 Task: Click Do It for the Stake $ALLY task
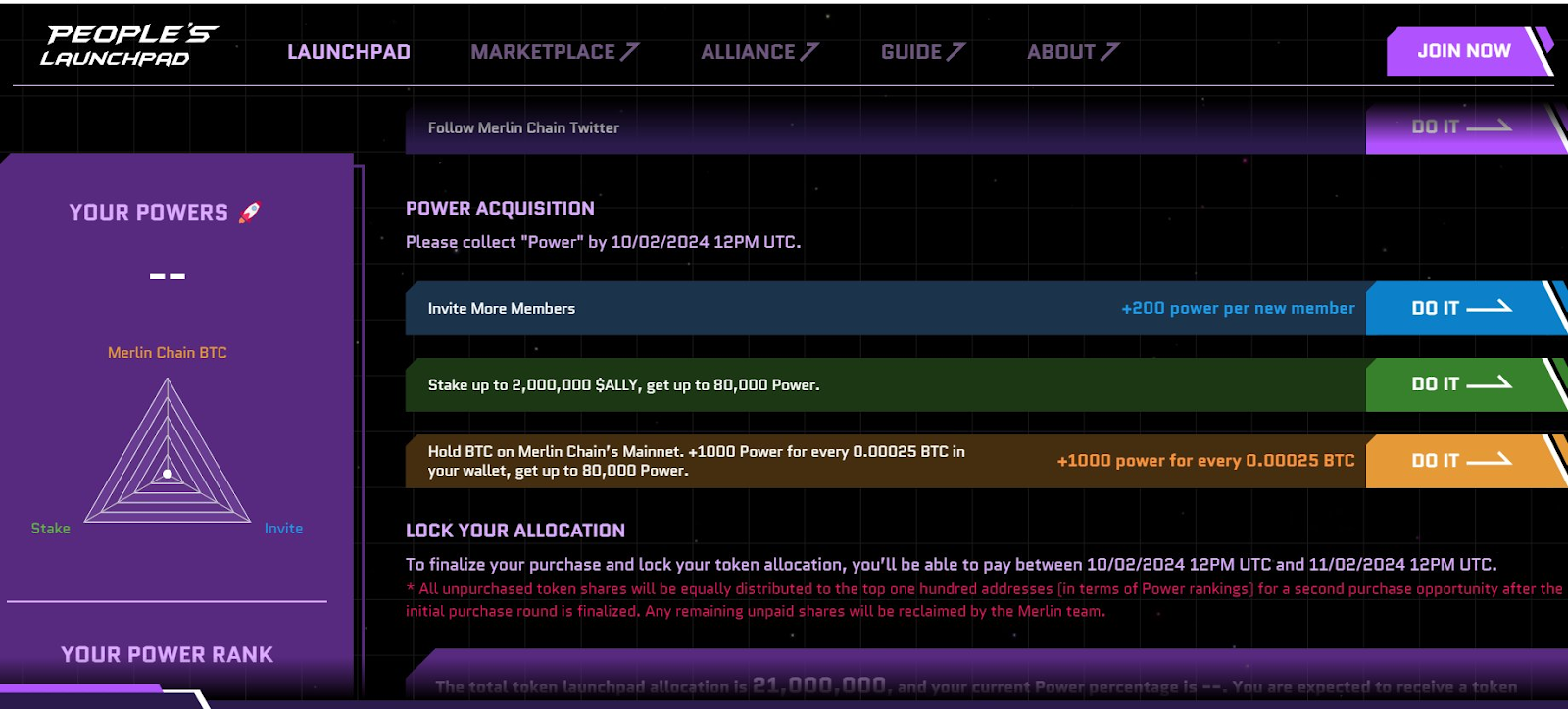click(1464, 384)
